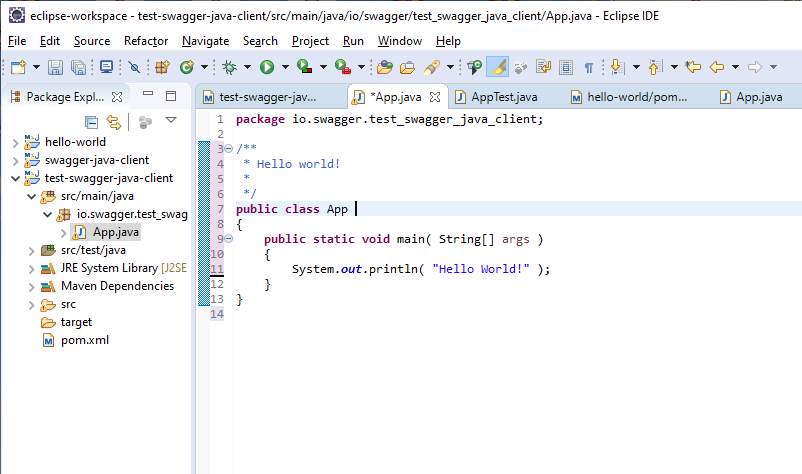
Task: Click Collapse All in Package Explorer
Action: click(x=92, y=121)
